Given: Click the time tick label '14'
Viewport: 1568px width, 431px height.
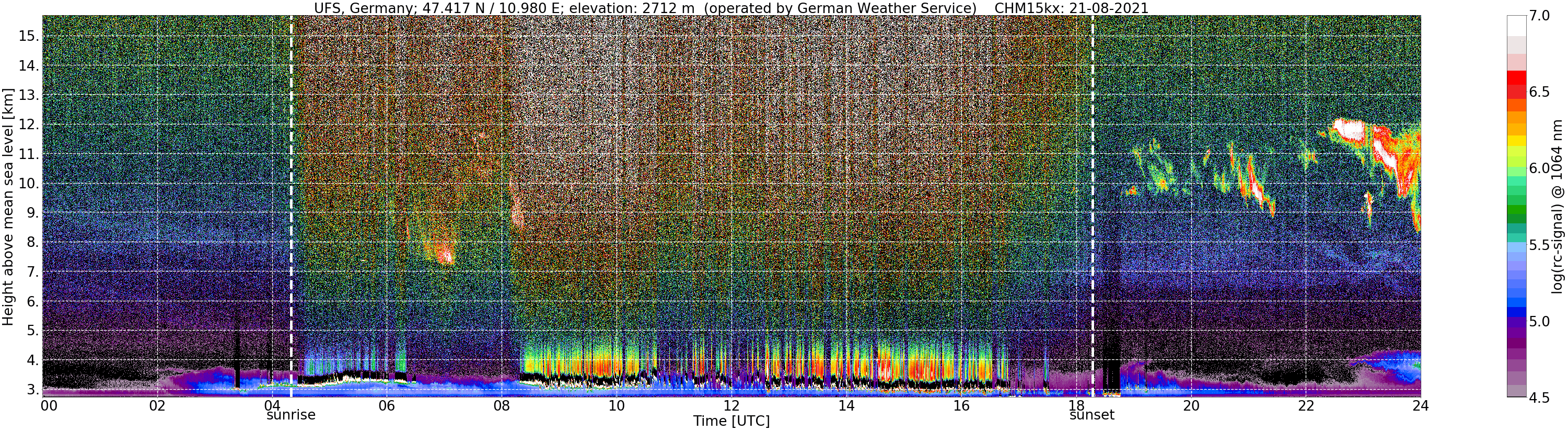Looking at the screenshot, I should 846,405.
